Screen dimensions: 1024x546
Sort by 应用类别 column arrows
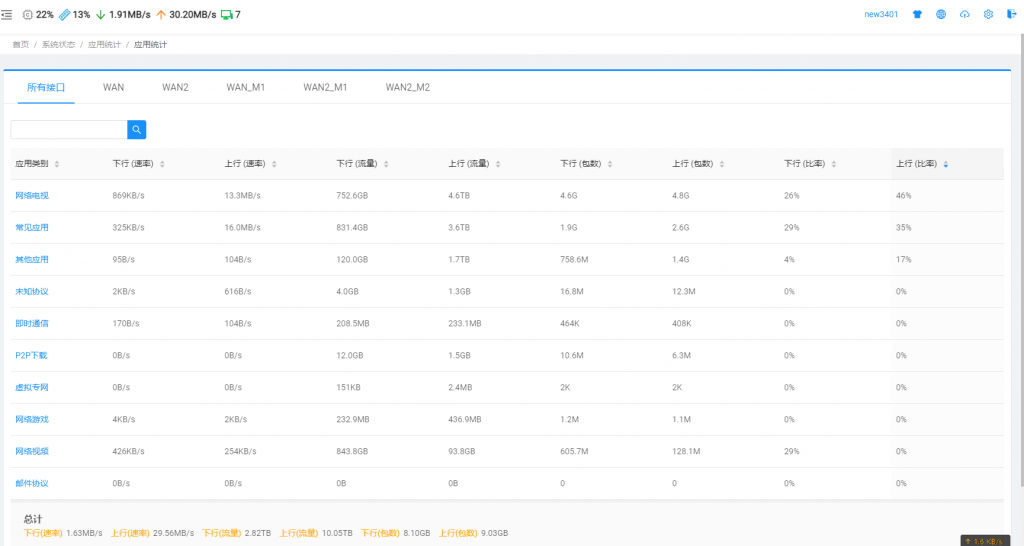[x=57, y=164]
